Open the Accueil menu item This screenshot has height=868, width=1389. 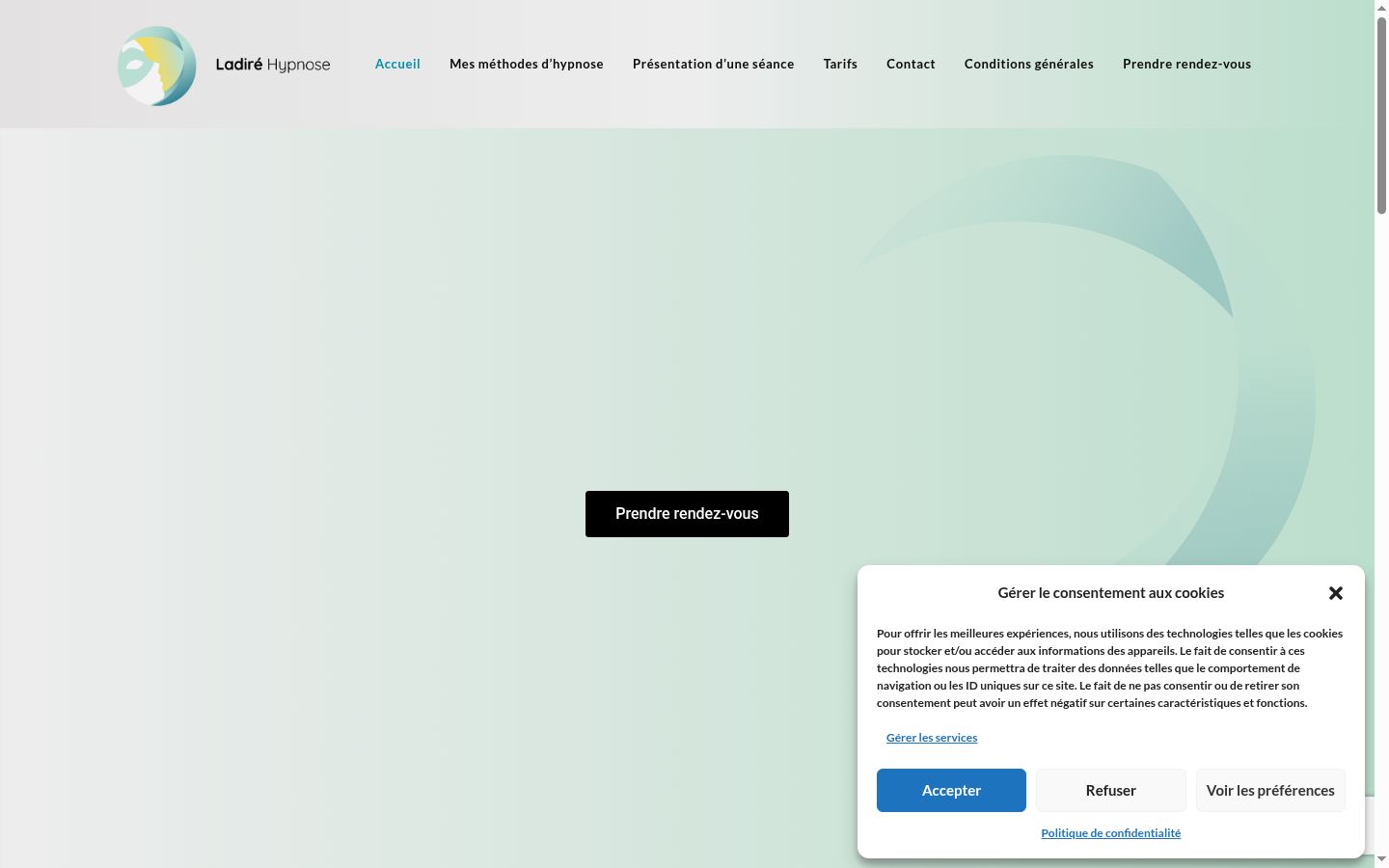pyautogui.click(x=397, y=64)
